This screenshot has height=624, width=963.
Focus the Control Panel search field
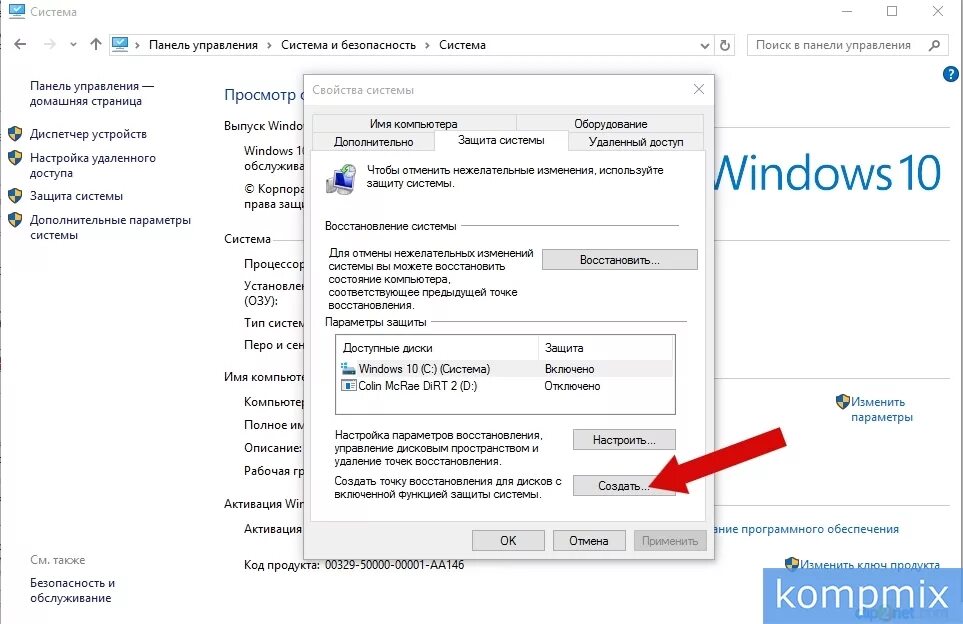(x=846, y=45)
